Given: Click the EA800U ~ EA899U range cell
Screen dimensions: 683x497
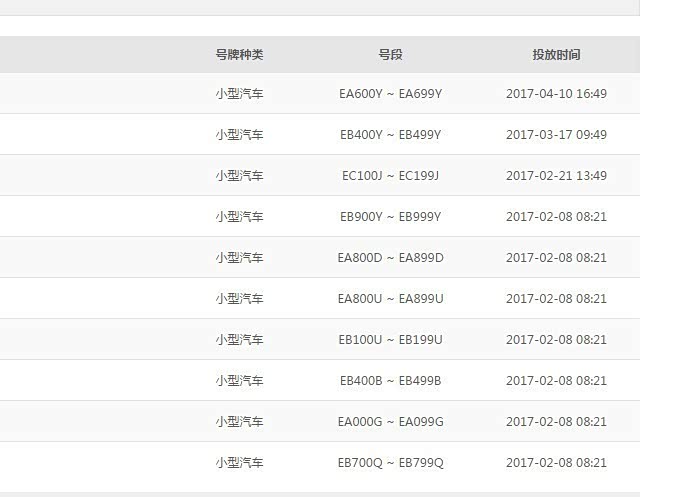Looking at the screenshot, I should click(x=390, y=299).
